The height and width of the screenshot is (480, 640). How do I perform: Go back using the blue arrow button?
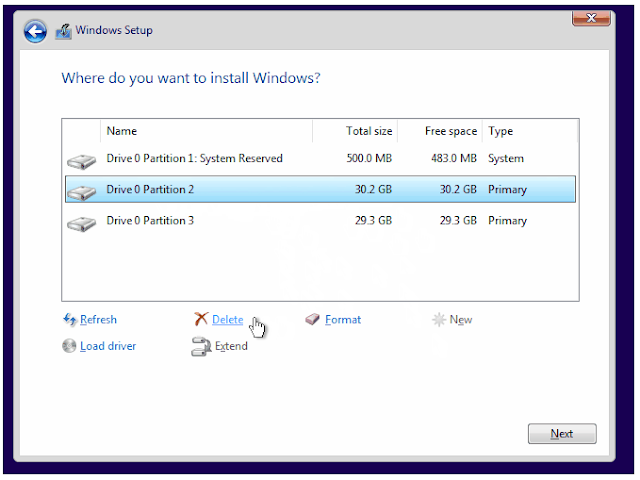pos(35,31)
